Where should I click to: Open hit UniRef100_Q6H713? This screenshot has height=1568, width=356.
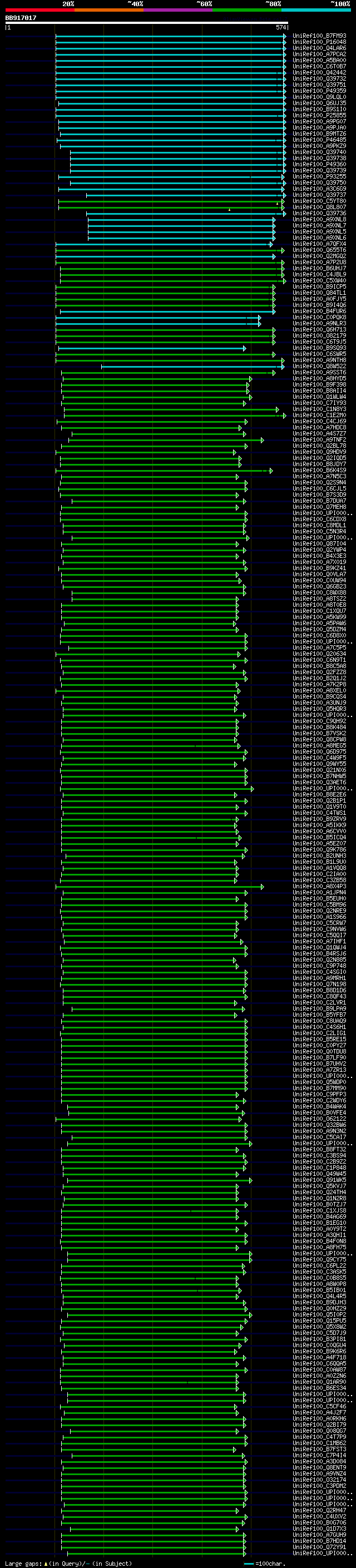[x=319, y=330]
